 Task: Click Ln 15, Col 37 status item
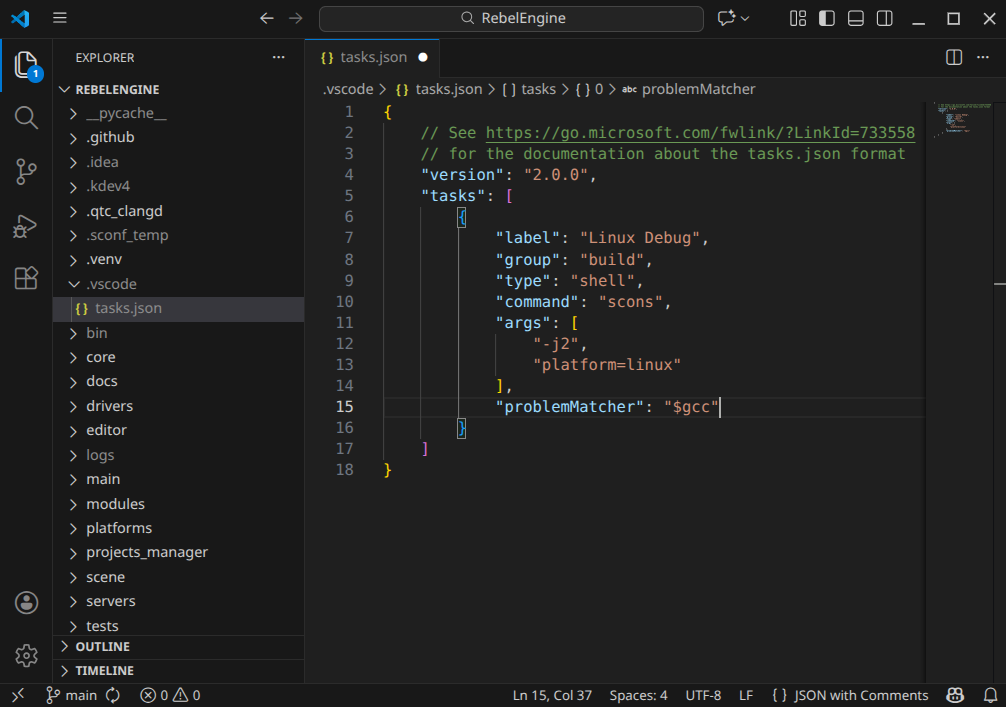tap(552, 695)
